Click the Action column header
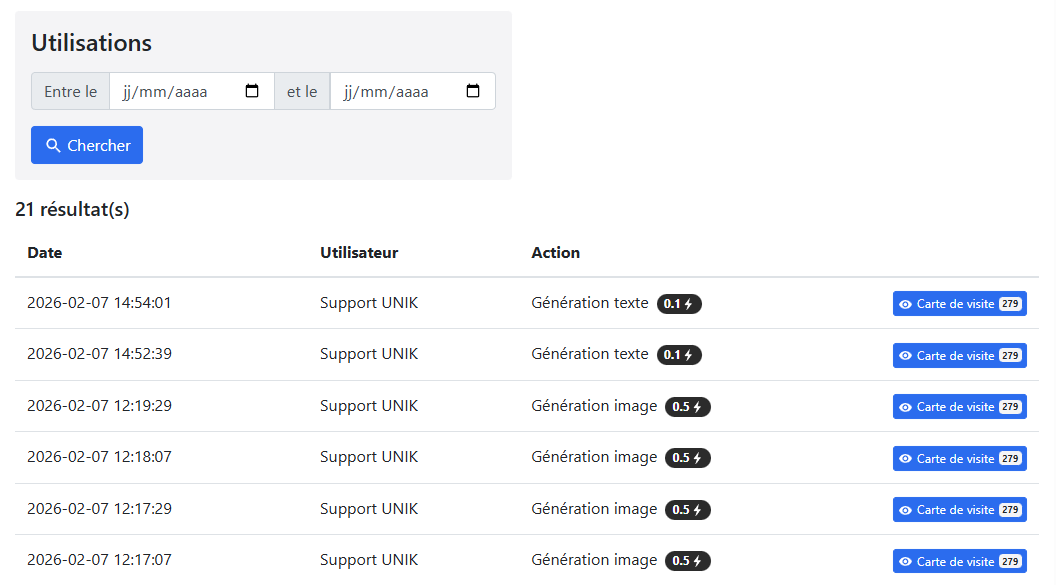 (555, 253)
